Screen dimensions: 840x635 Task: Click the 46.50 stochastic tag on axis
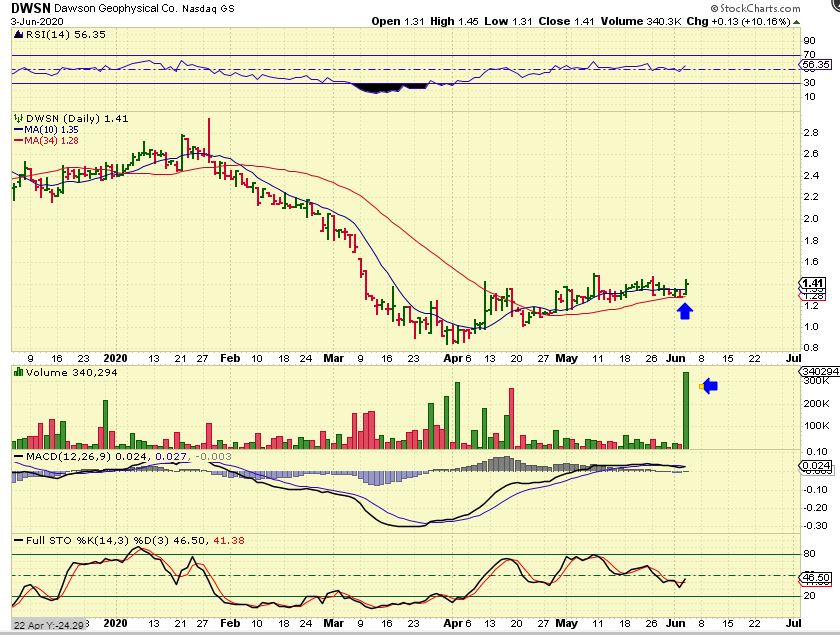click(x=816, y=578)
